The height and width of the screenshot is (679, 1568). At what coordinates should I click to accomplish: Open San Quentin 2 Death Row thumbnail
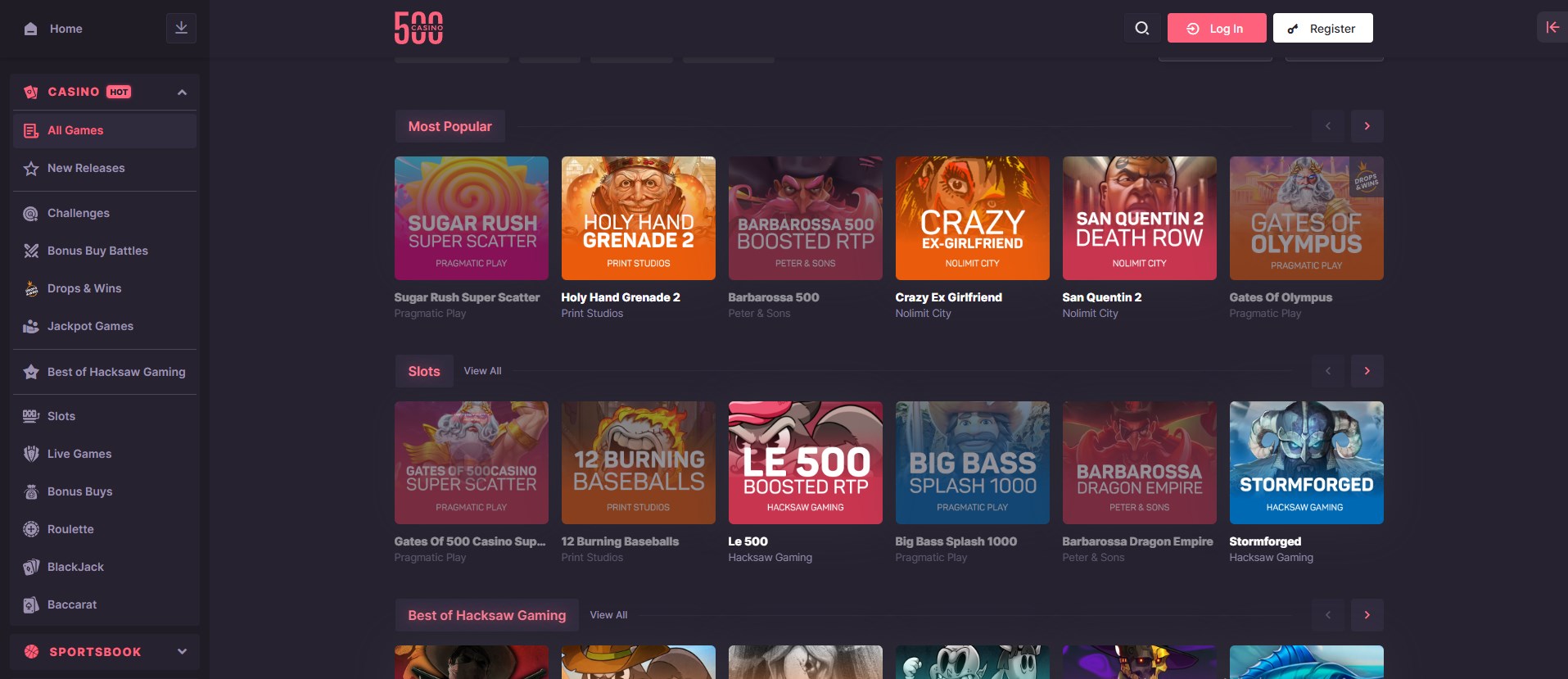point(1140,218)
